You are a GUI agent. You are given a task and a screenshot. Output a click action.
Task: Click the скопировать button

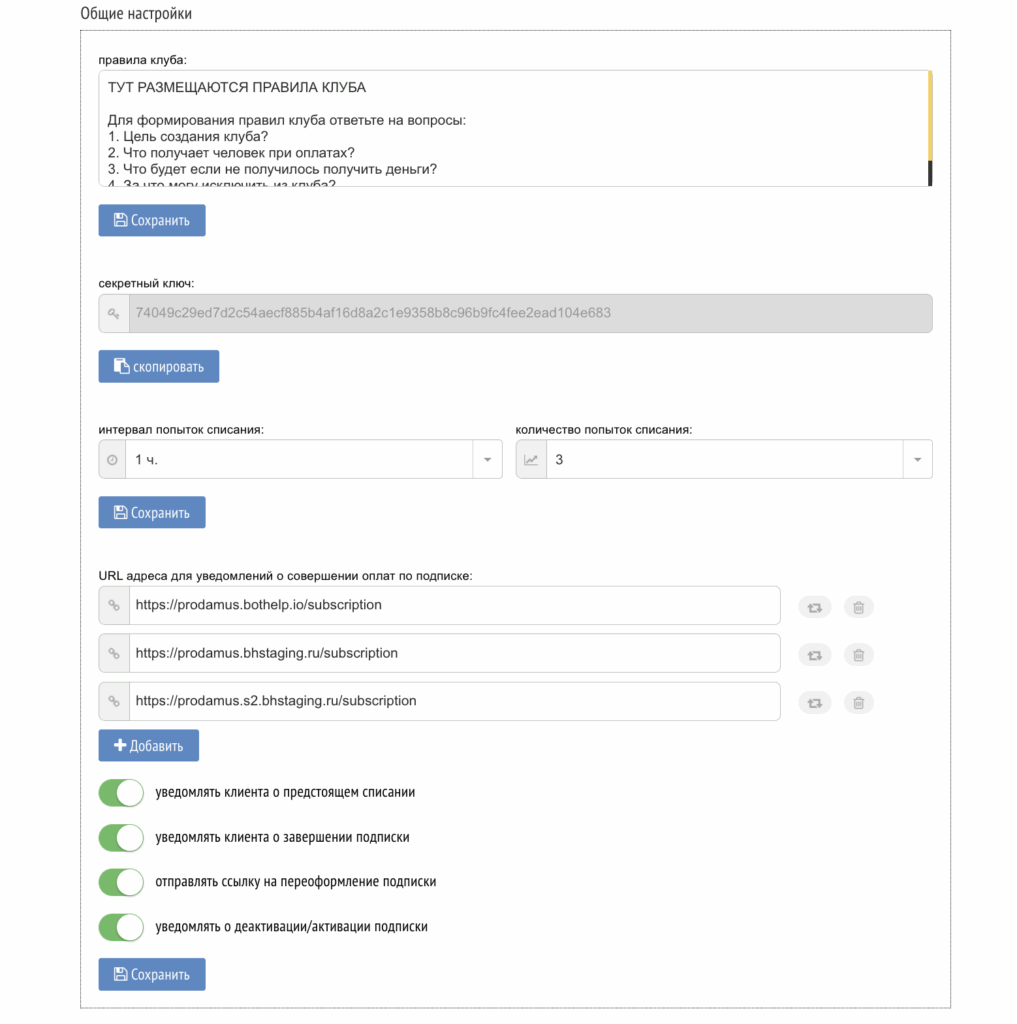[x=158, y=367]
